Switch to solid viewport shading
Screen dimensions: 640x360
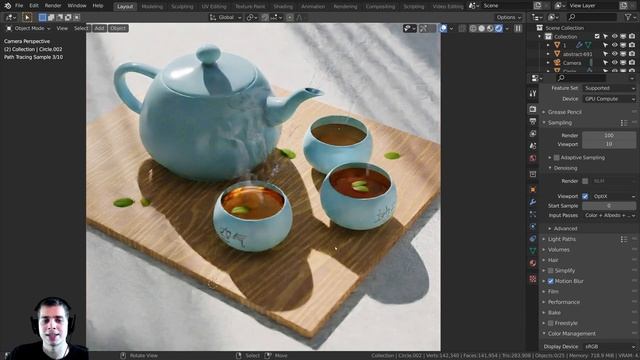482,28
